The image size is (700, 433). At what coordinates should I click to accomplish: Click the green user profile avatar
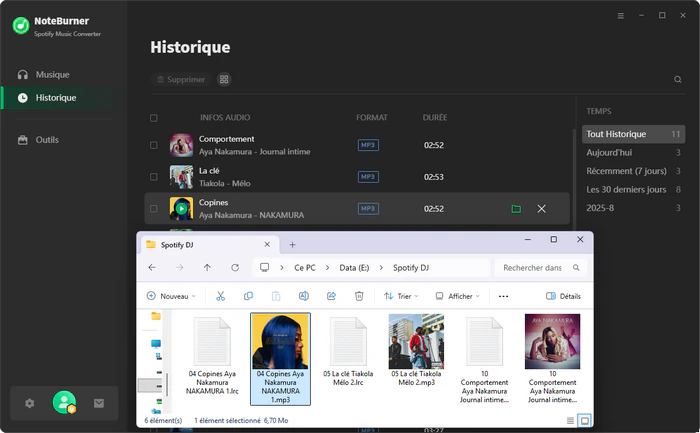[64, 402]
